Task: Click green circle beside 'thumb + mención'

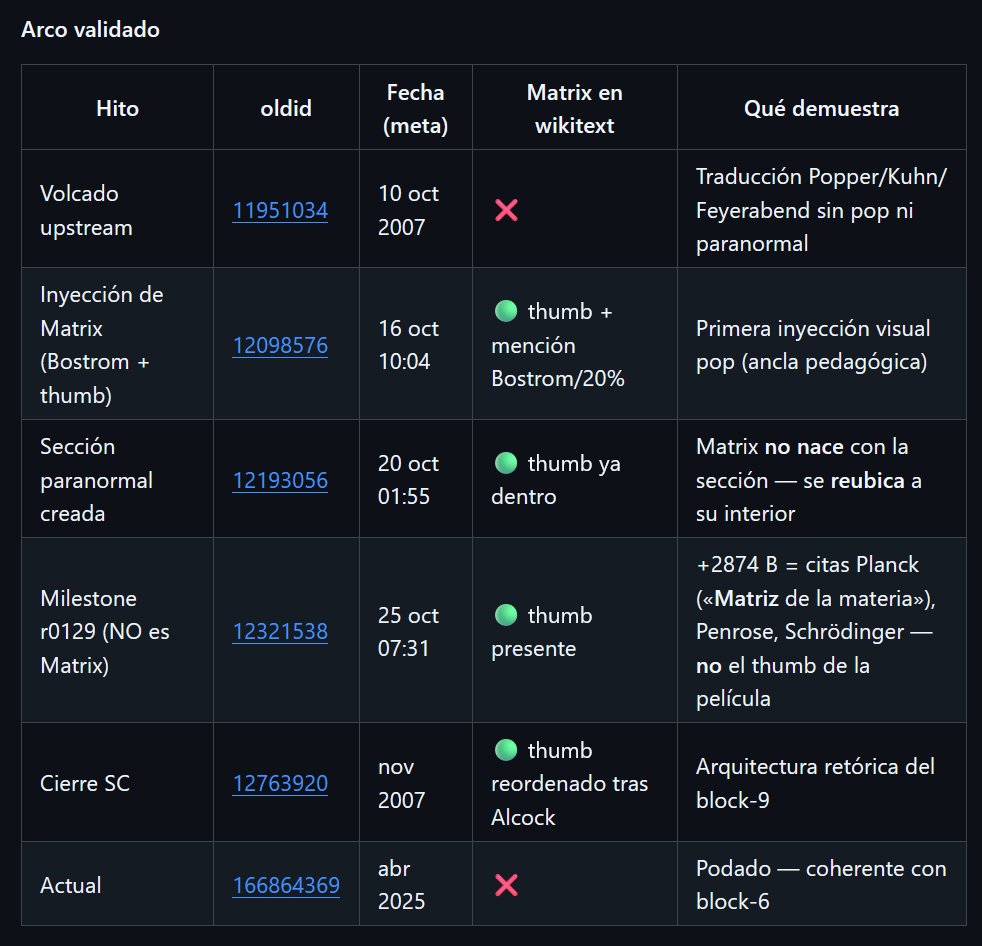Action: (506, 311)
